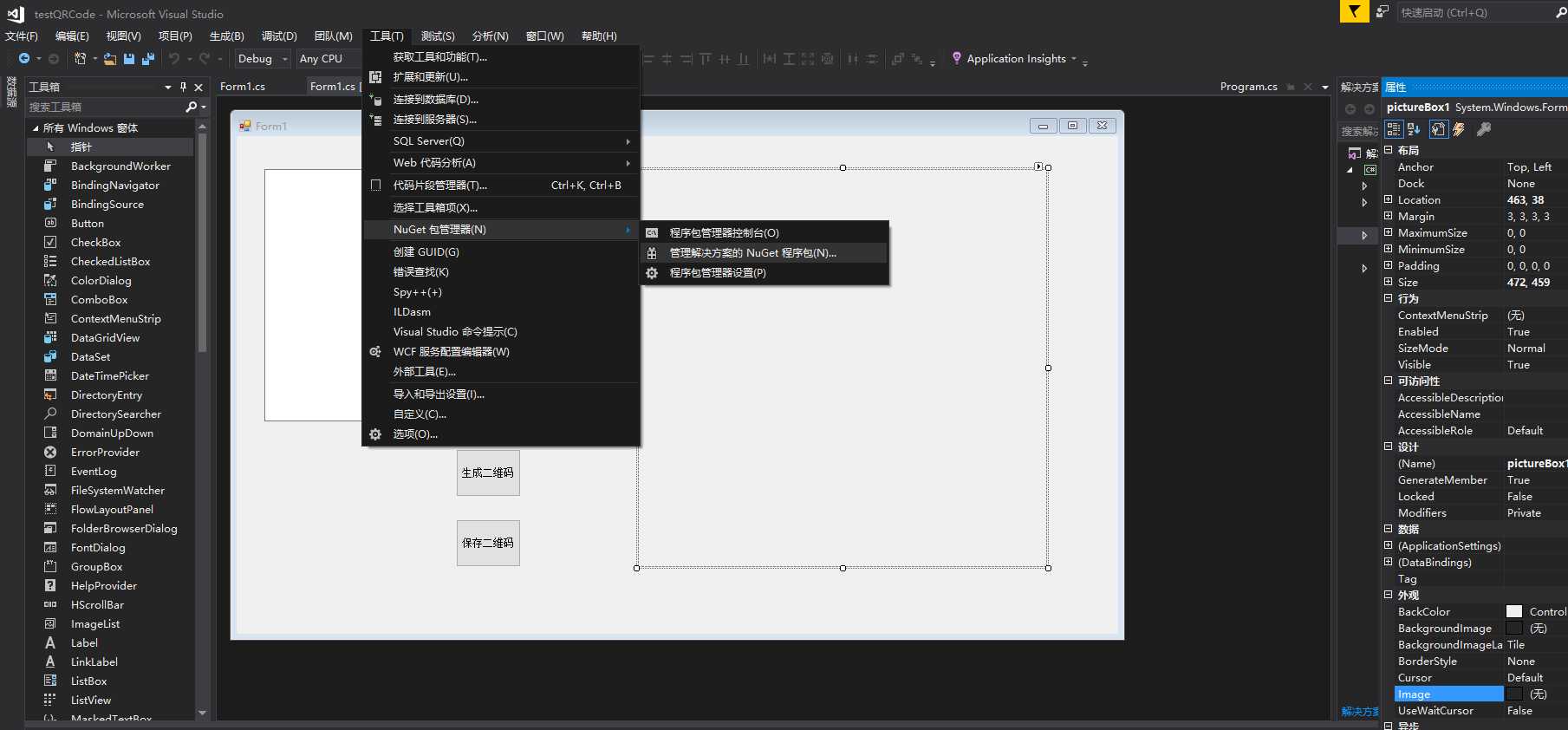This screenshot has width=1568, height=730.
Task: Click the Events lightning bolt icon
Action: tap(1459, 129)
